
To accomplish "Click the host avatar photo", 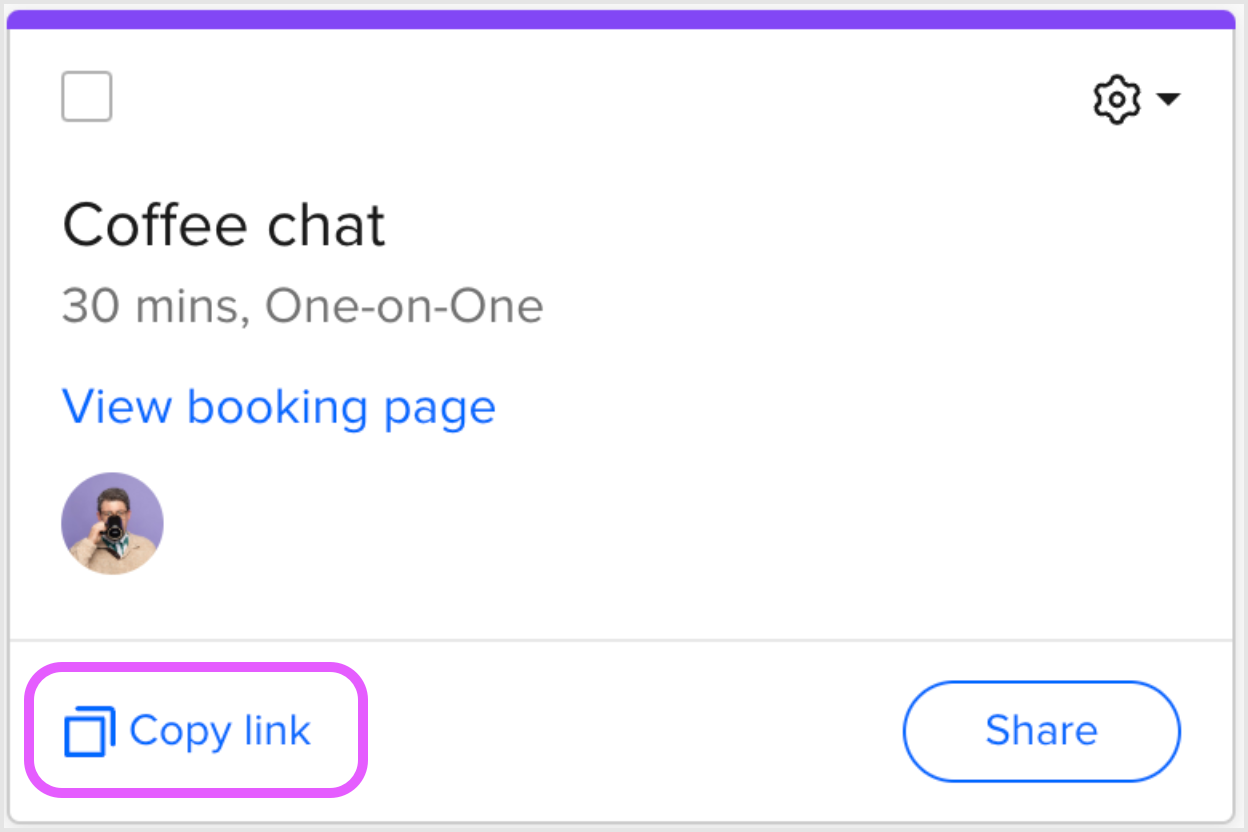I will pyautogui.click(x=112, y=523).
